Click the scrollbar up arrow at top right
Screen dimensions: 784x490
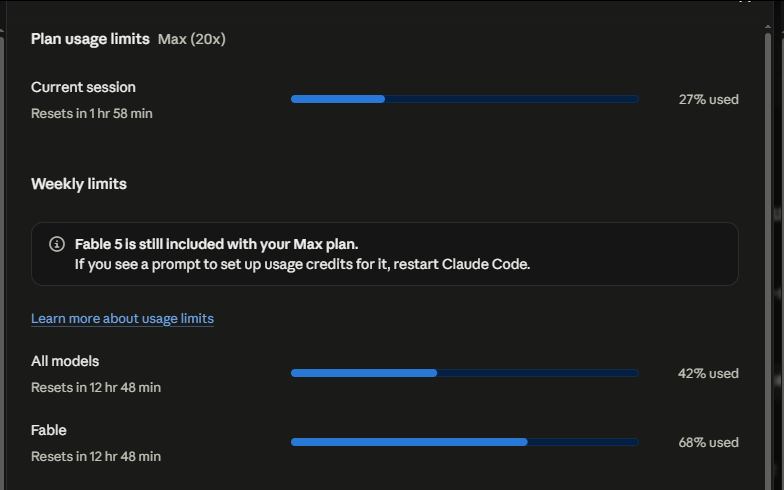[768, 26]
